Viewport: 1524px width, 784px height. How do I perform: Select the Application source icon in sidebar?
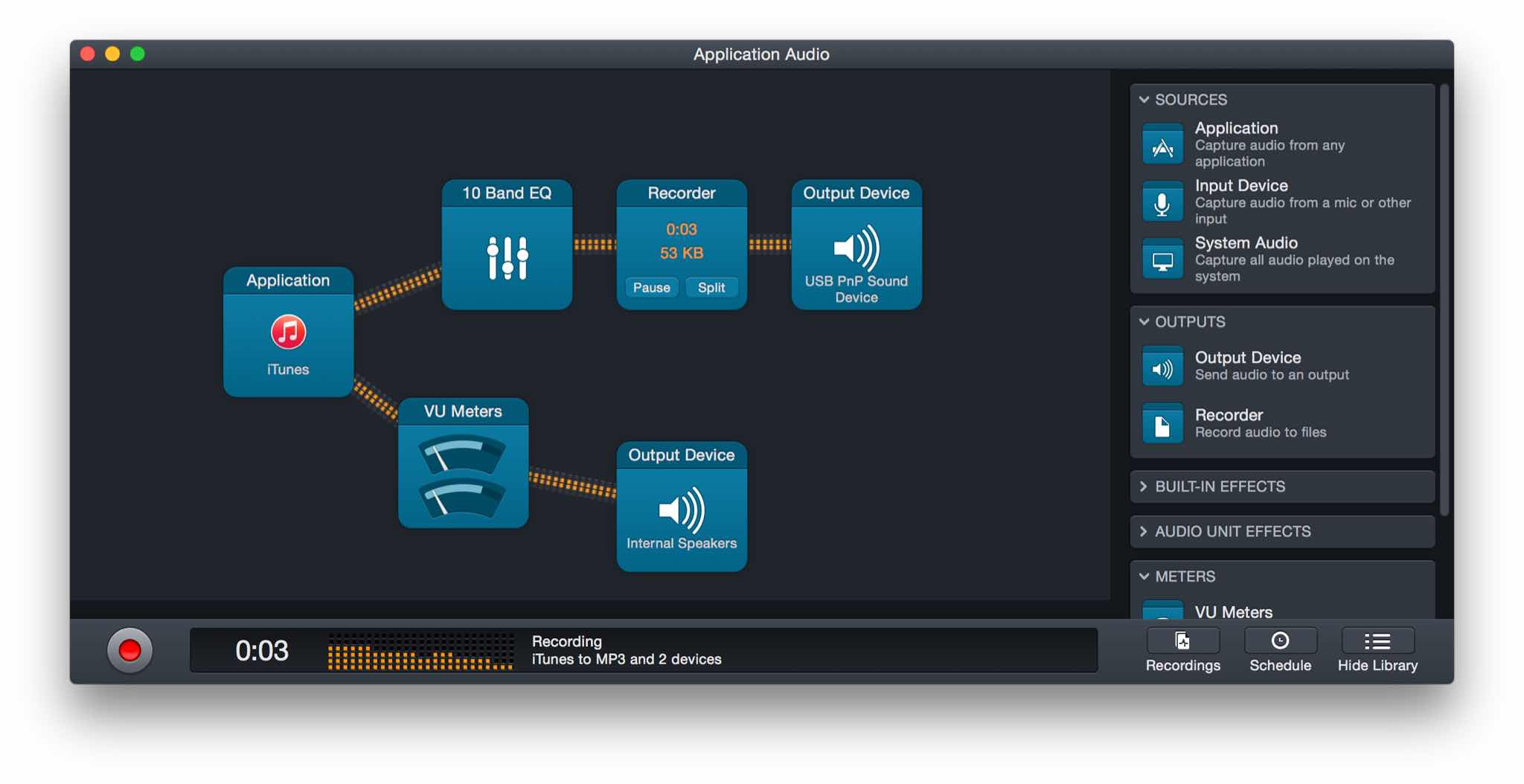point(1163,145)
